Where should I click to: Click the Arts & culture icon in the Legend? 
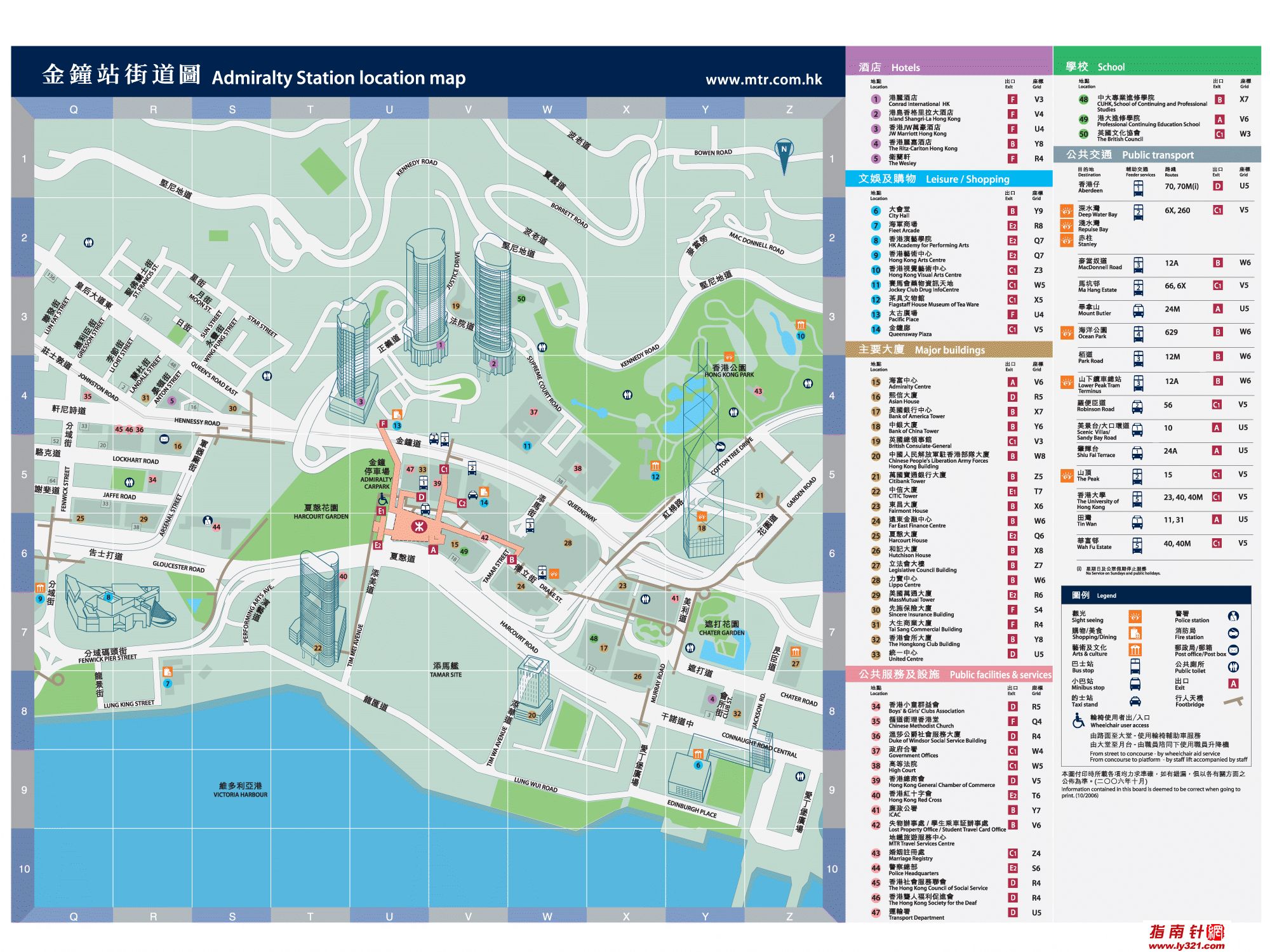coord(1135,649)
